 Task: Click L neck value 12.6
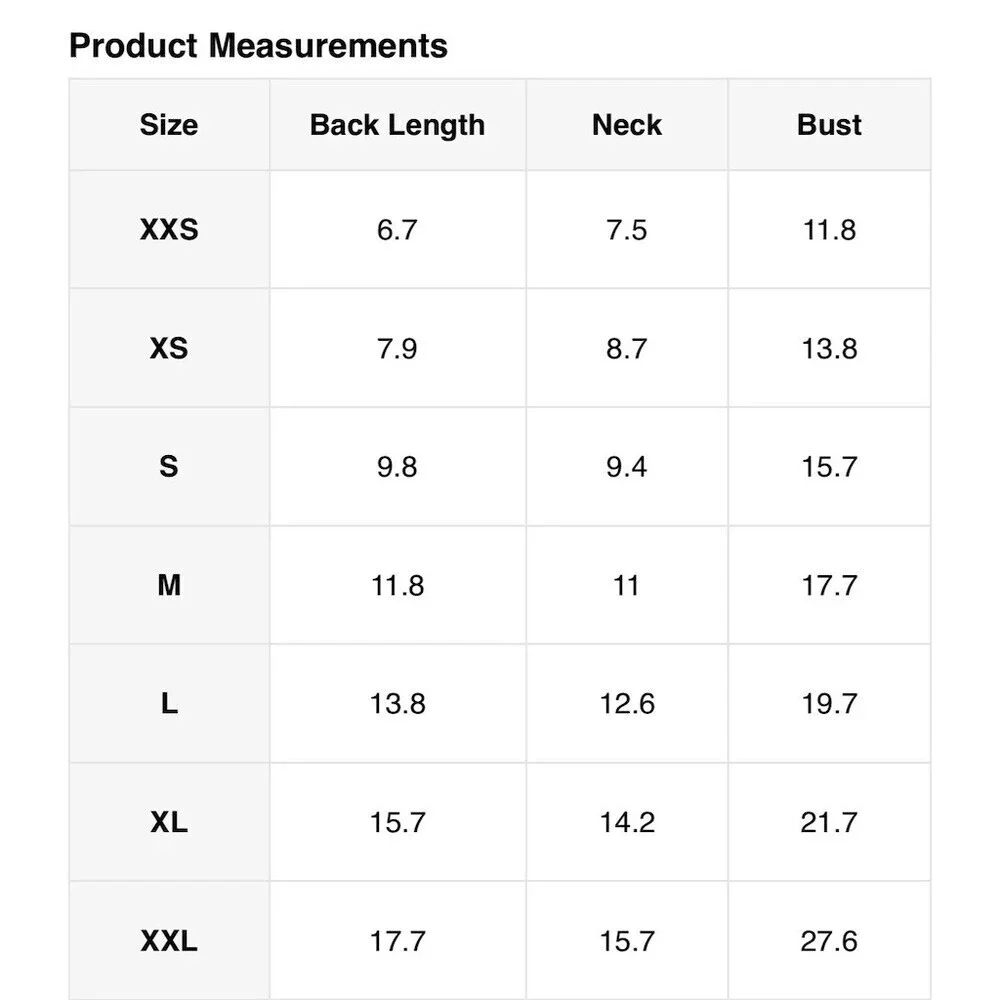click(x=627, y=703)
